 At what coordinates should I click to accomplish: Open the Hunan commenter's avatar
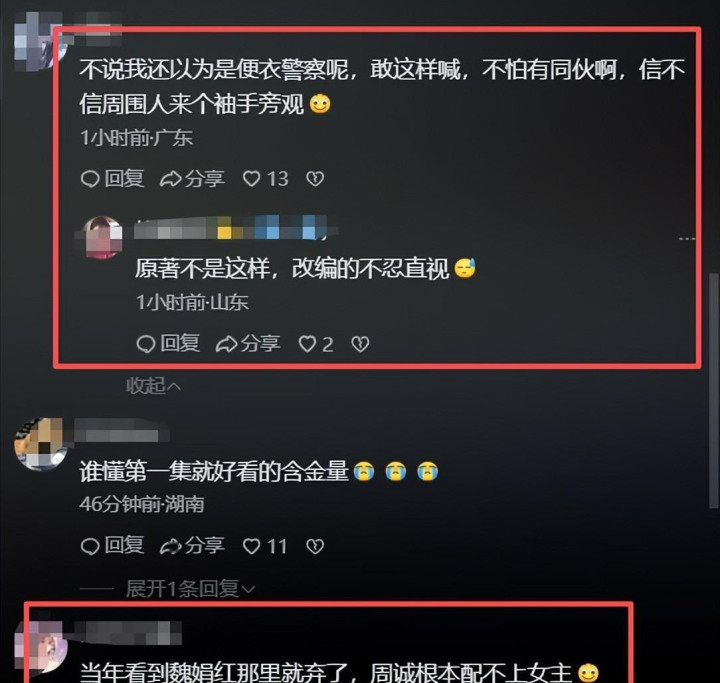coord(40,444)
